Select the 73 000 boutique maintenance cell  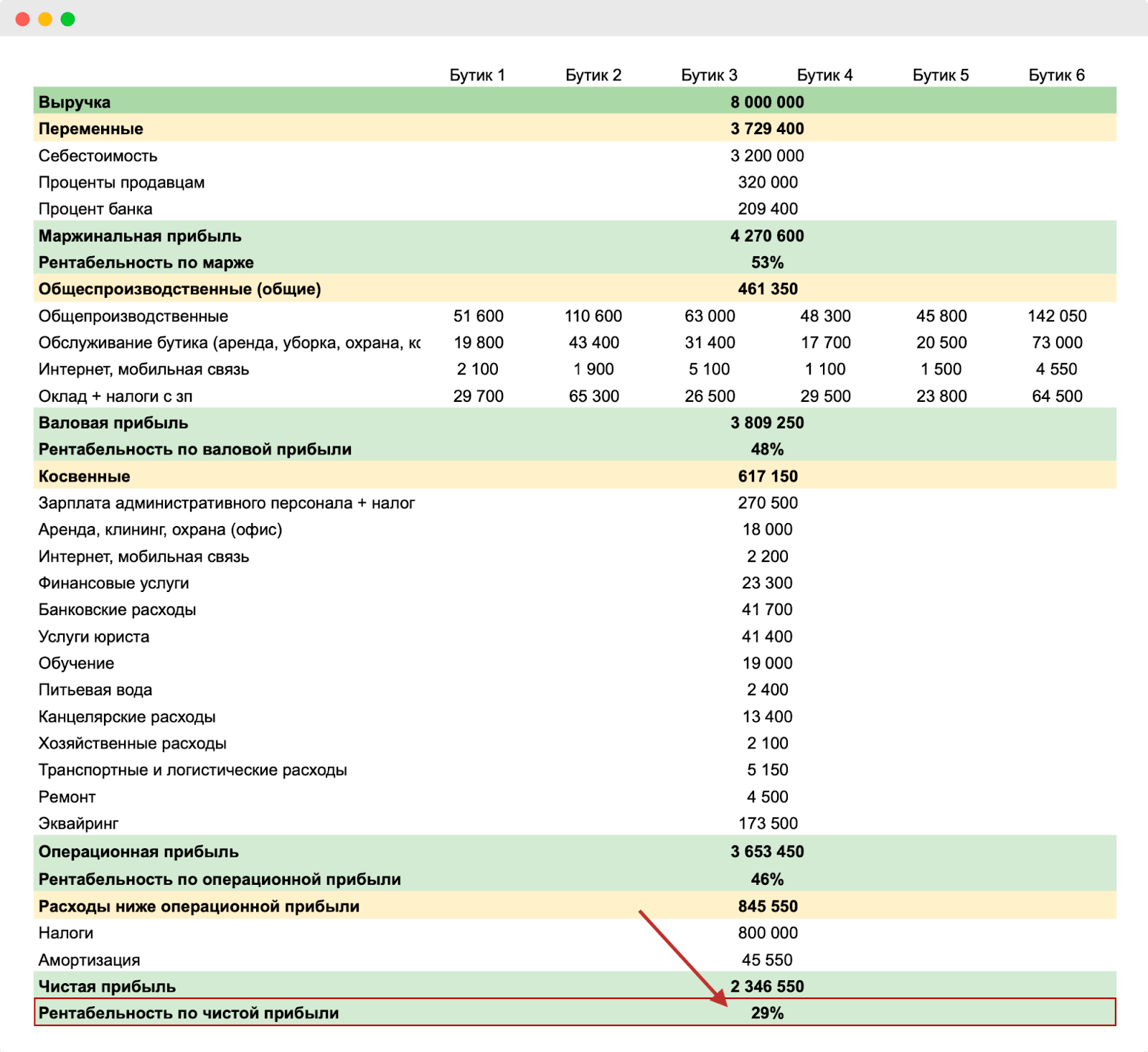tap(1057, 342)
